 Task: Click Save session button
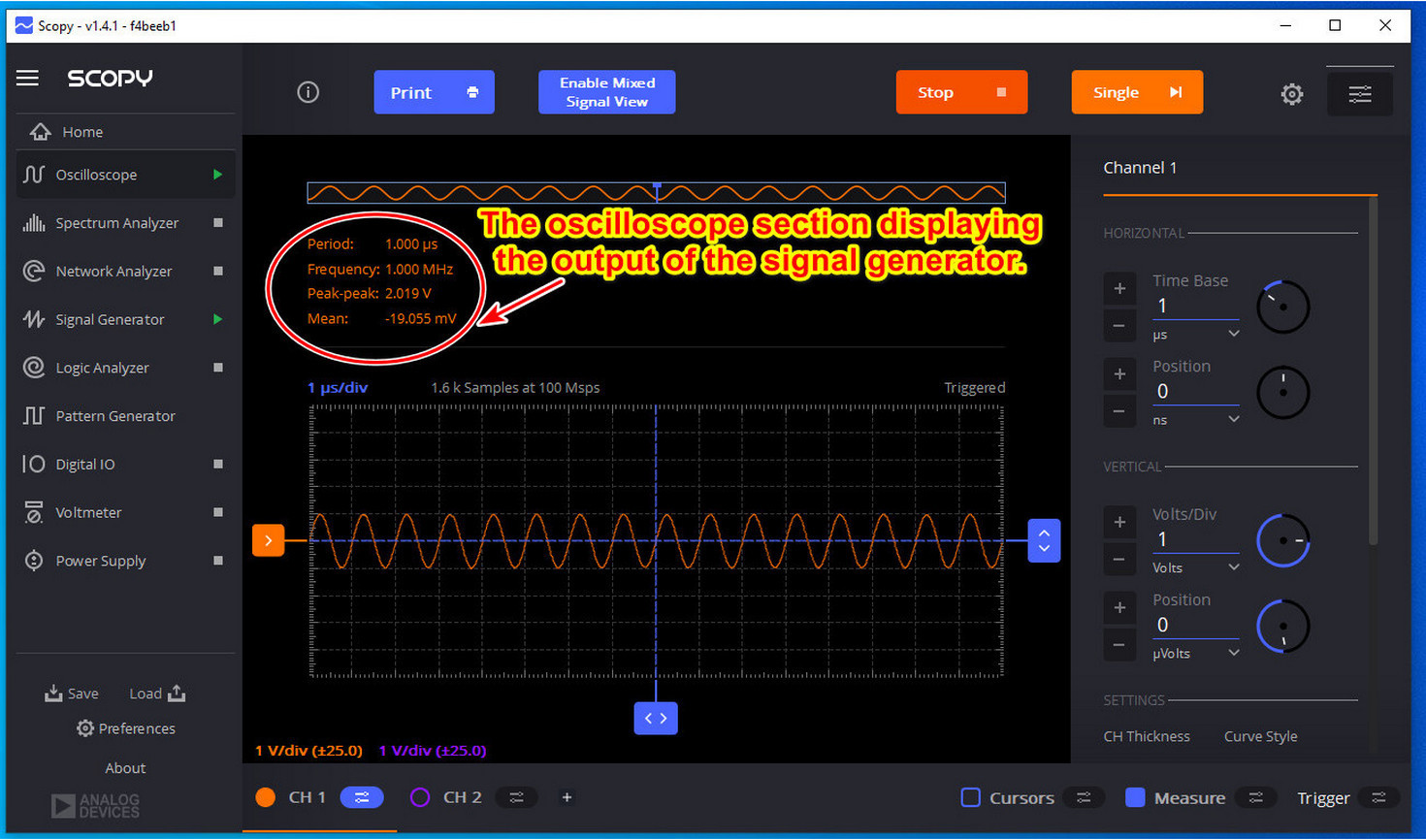pyautogui.click(x=72, y=694)
